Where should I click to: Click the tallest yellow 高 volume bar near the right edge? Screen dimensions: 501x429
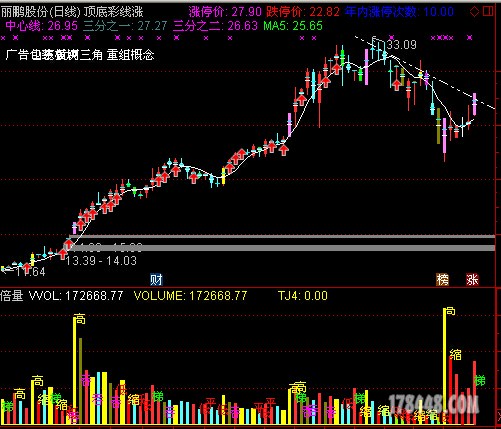pyautogui.click(x=444, y=366)
